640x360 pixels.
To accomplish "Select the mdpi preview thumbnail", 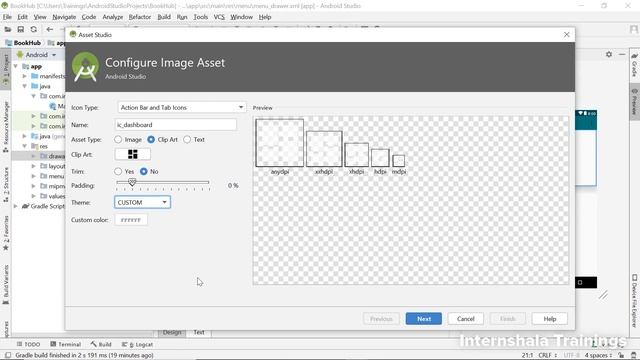I will click(399, 161).
